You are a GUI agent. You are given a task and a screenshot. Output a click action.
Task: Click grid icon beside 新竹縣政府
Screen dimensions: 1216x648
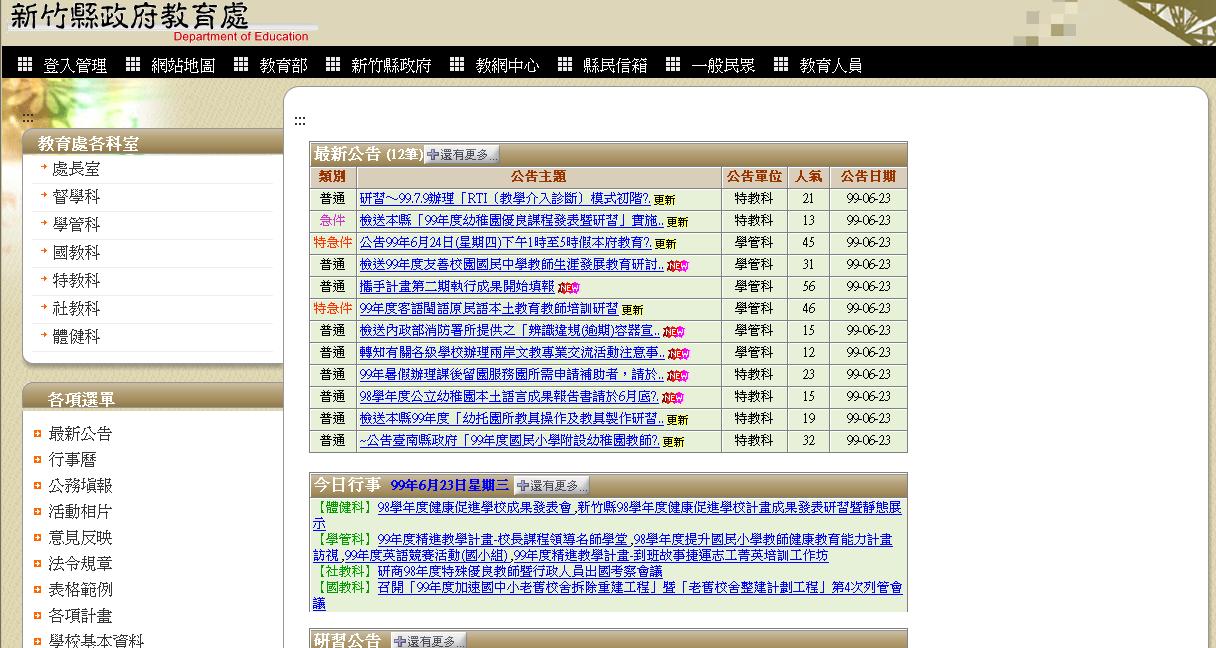click(333, 64)
